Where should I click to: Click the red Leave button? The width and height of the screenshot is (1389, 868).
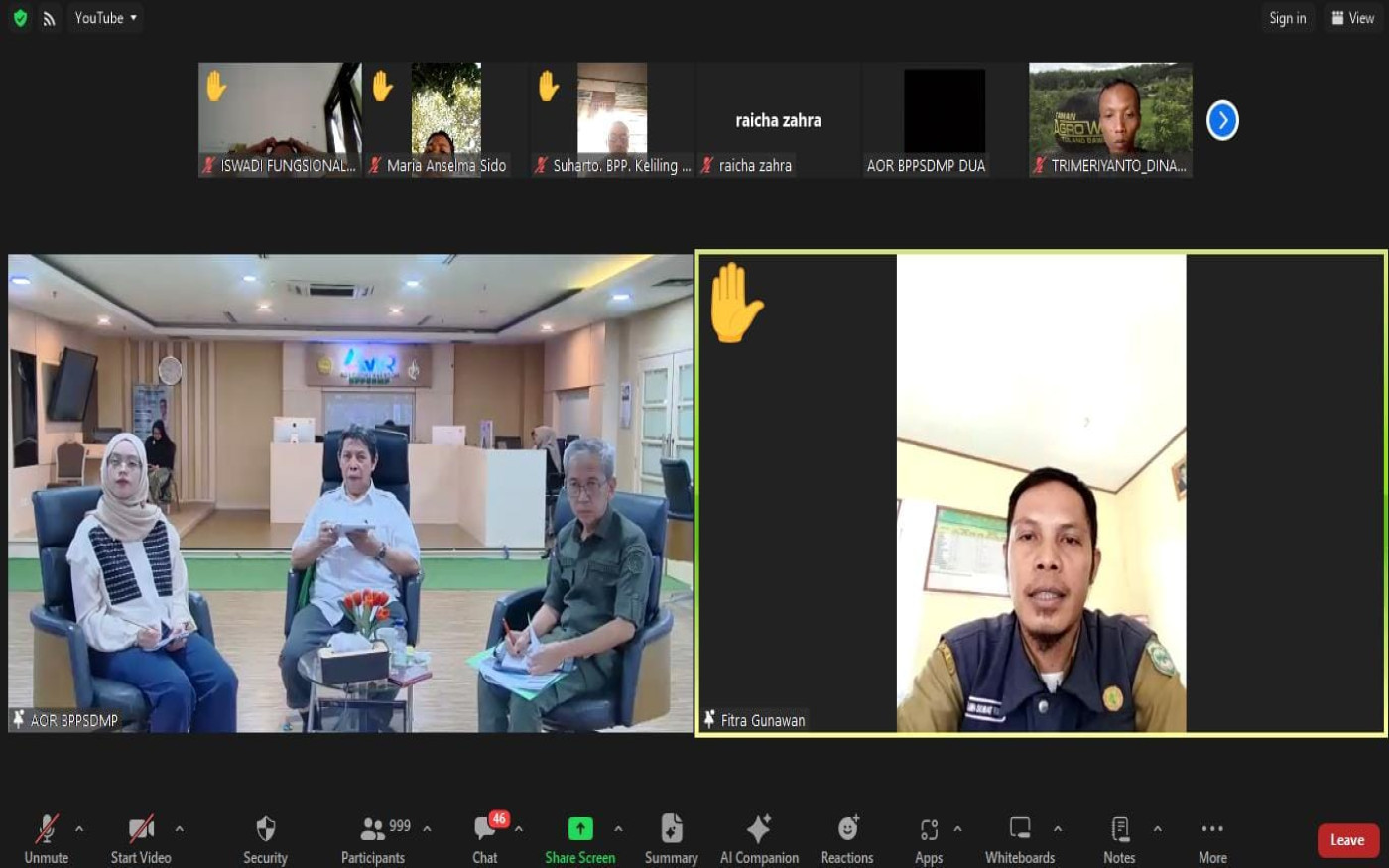click(1347, 840)
